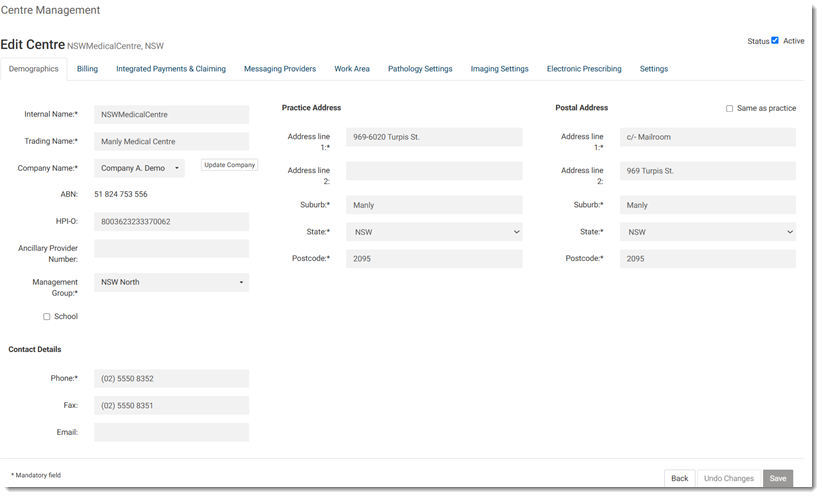The image size is (822, 497).
Task: Click the Back button
Action: click(x=679, y=478)
